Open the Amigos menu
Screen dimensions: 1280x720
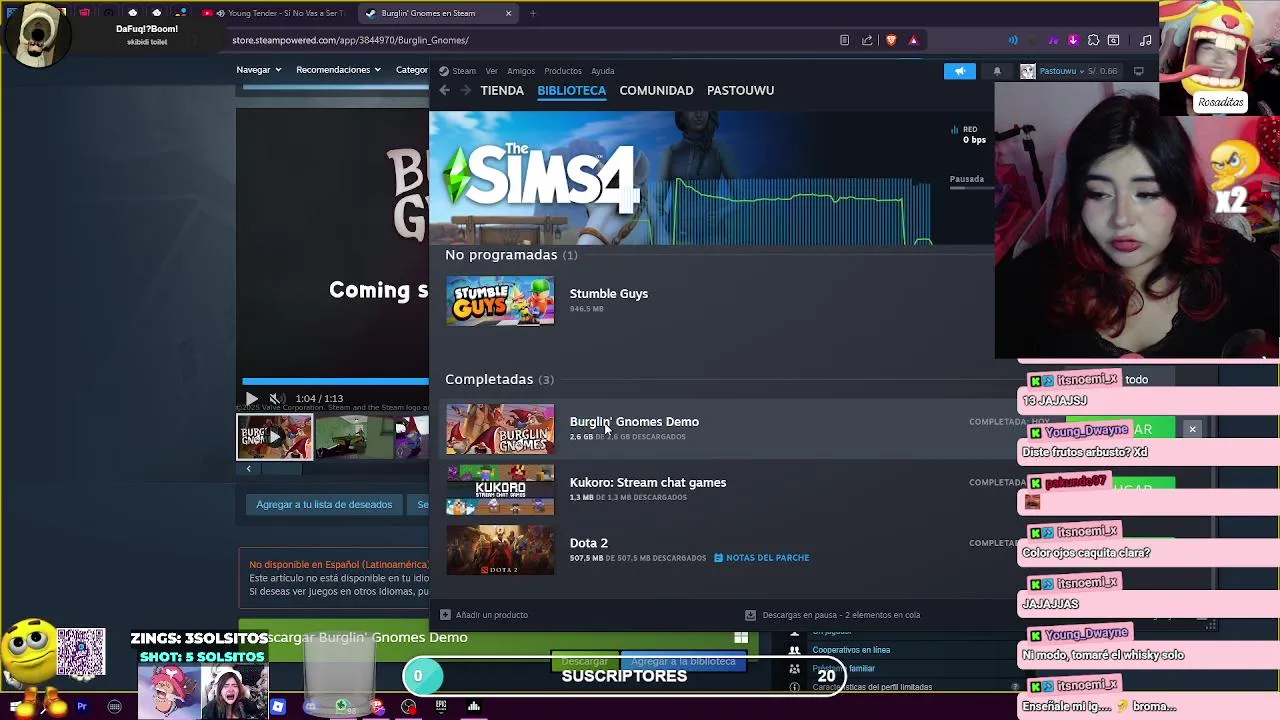click(520, 71)
